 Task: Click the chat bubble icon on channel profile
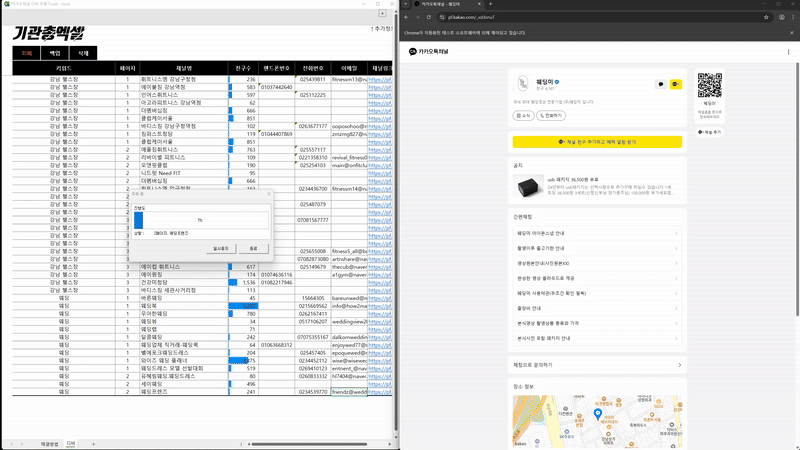pos(660,85)
